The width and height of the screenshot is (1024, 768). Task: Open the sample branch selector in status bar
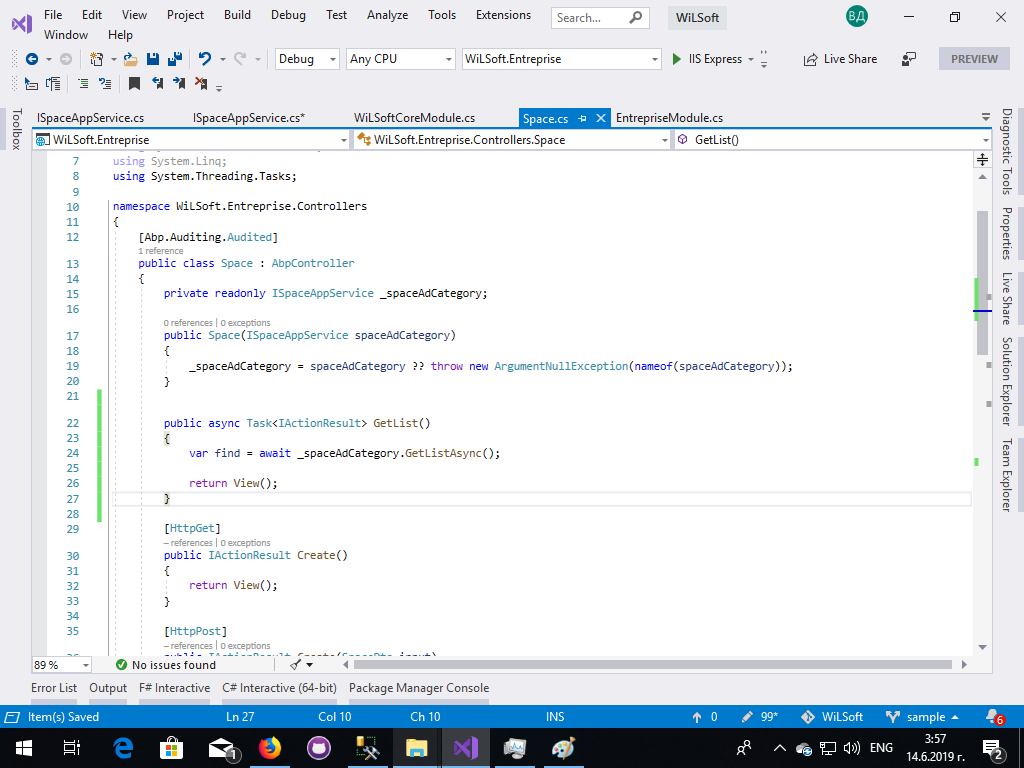922,717
